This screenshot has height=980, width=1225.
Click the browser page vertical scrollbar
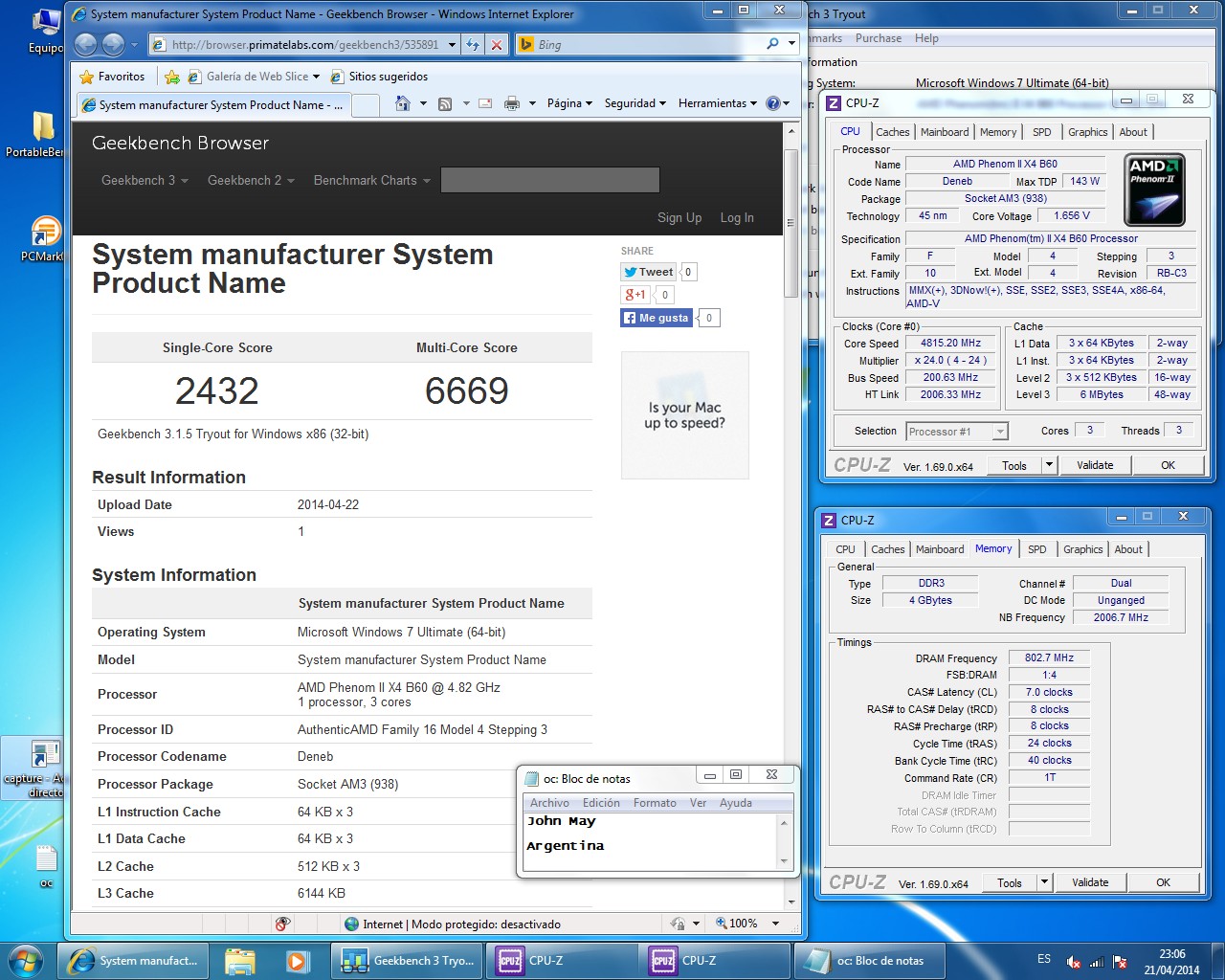pyautogui.click(x=791, y=223)
